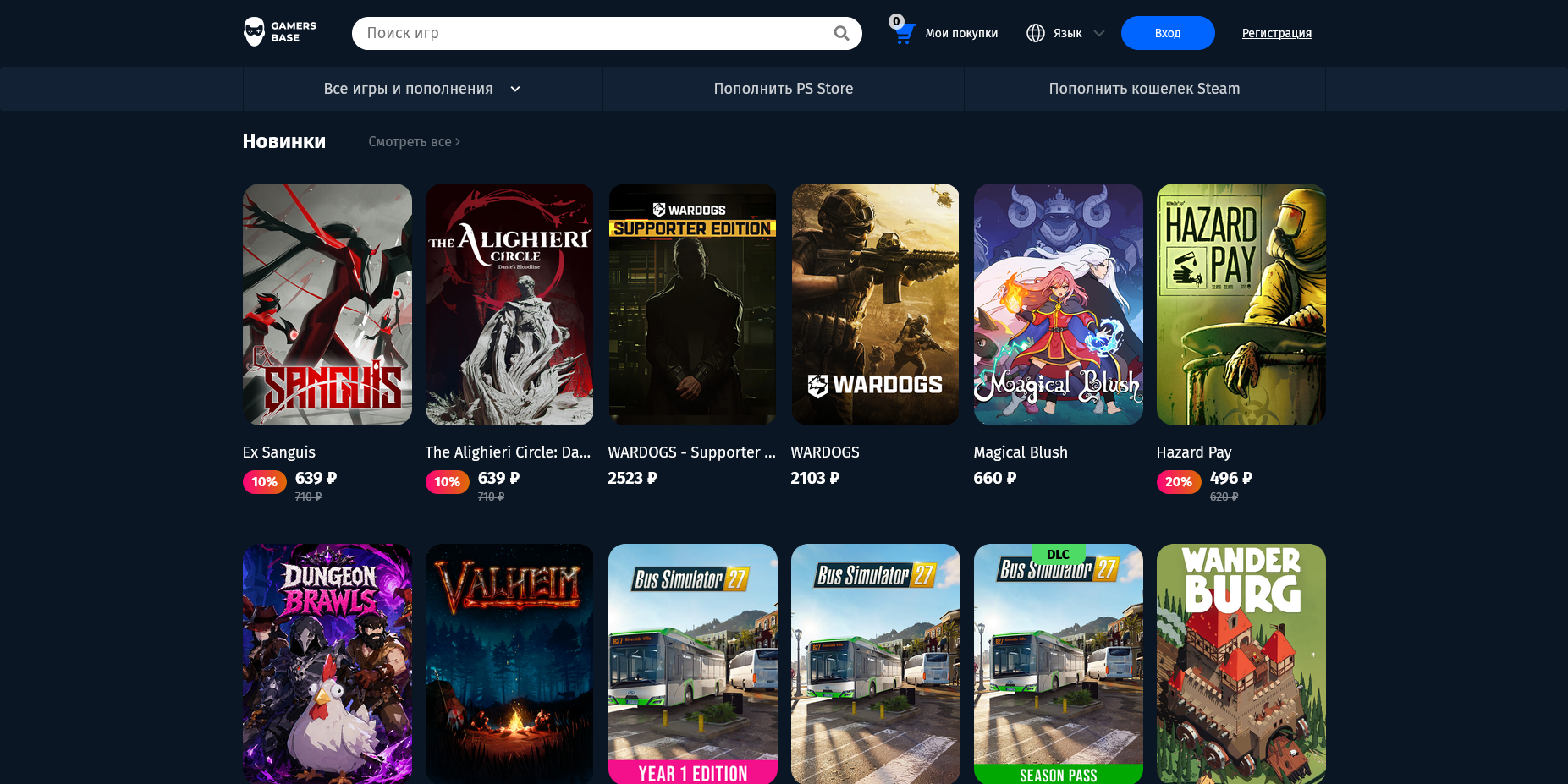Image resolution: width=1568 pixels, height=784 pixels.
Task: Open Dungeon Brawls game cover
Action: [327, 664]
